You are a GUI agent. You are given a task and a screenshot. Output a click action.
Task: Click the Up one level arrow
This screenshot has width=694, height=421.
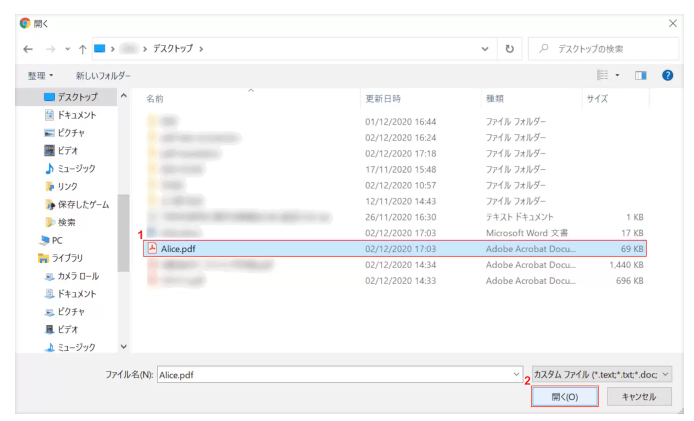pyautogui.click(x=82, y=48)
